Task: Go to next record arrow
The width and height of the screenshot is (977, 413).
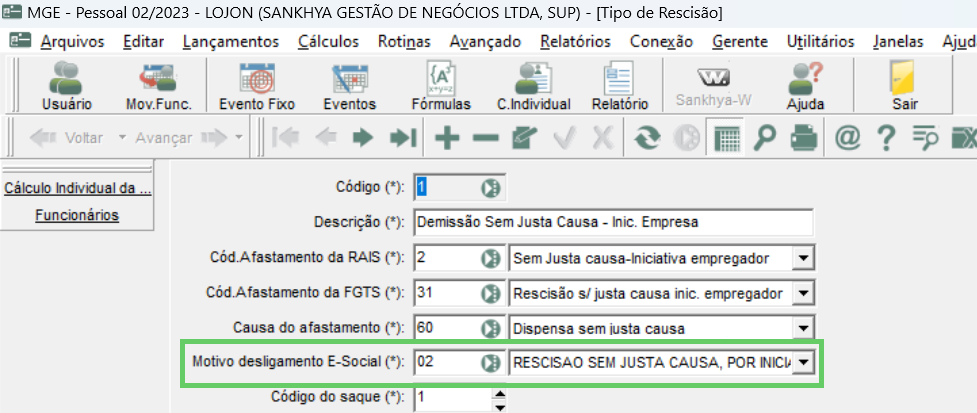Action: coord(363,138)
